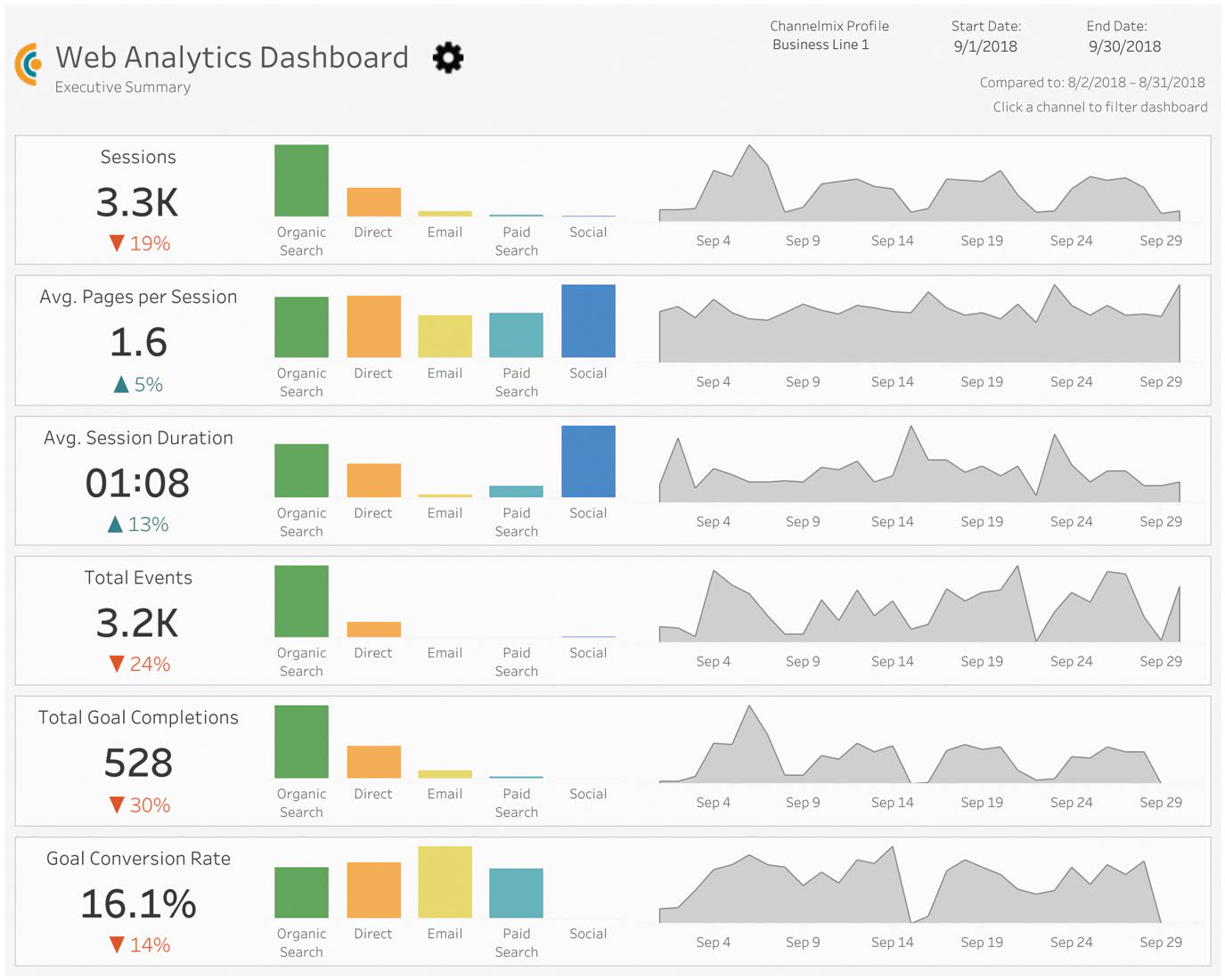Click the up arrow under Avg. Pages per Session

(122, 385)
